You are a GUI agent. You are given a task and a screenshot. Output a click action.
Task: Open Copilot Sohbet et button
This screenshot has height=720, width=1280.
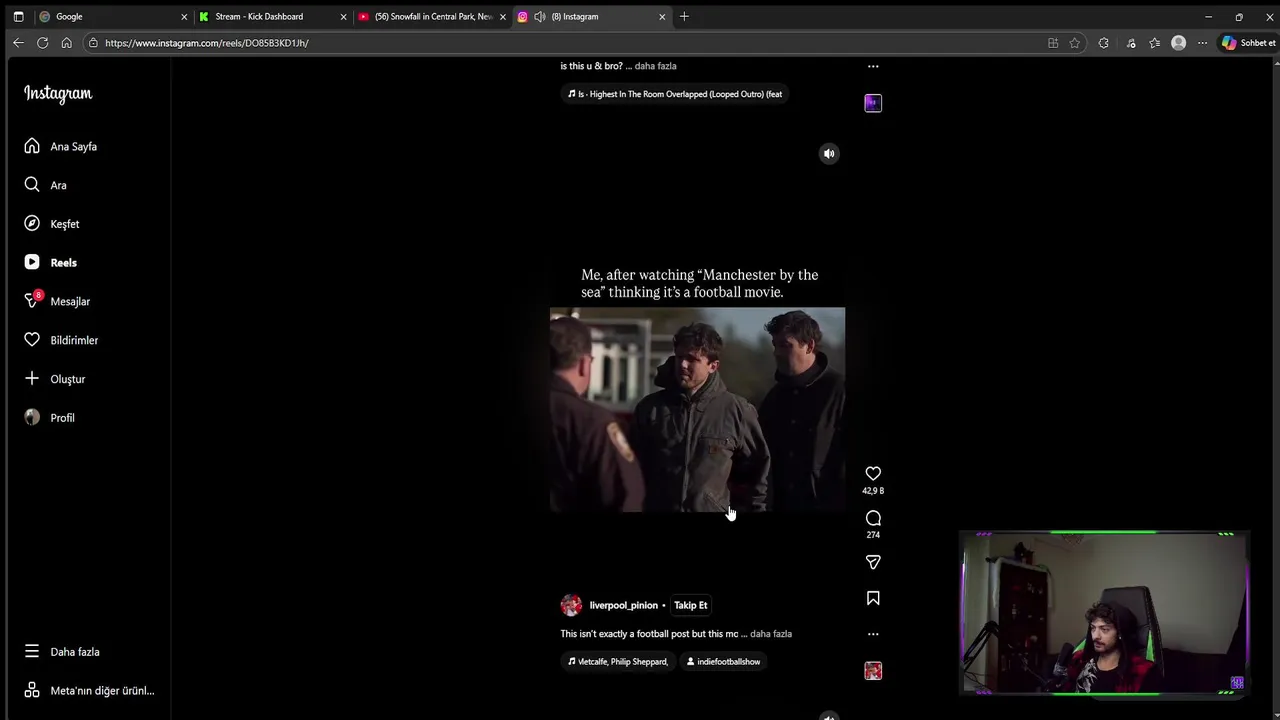click(1248, 43)
